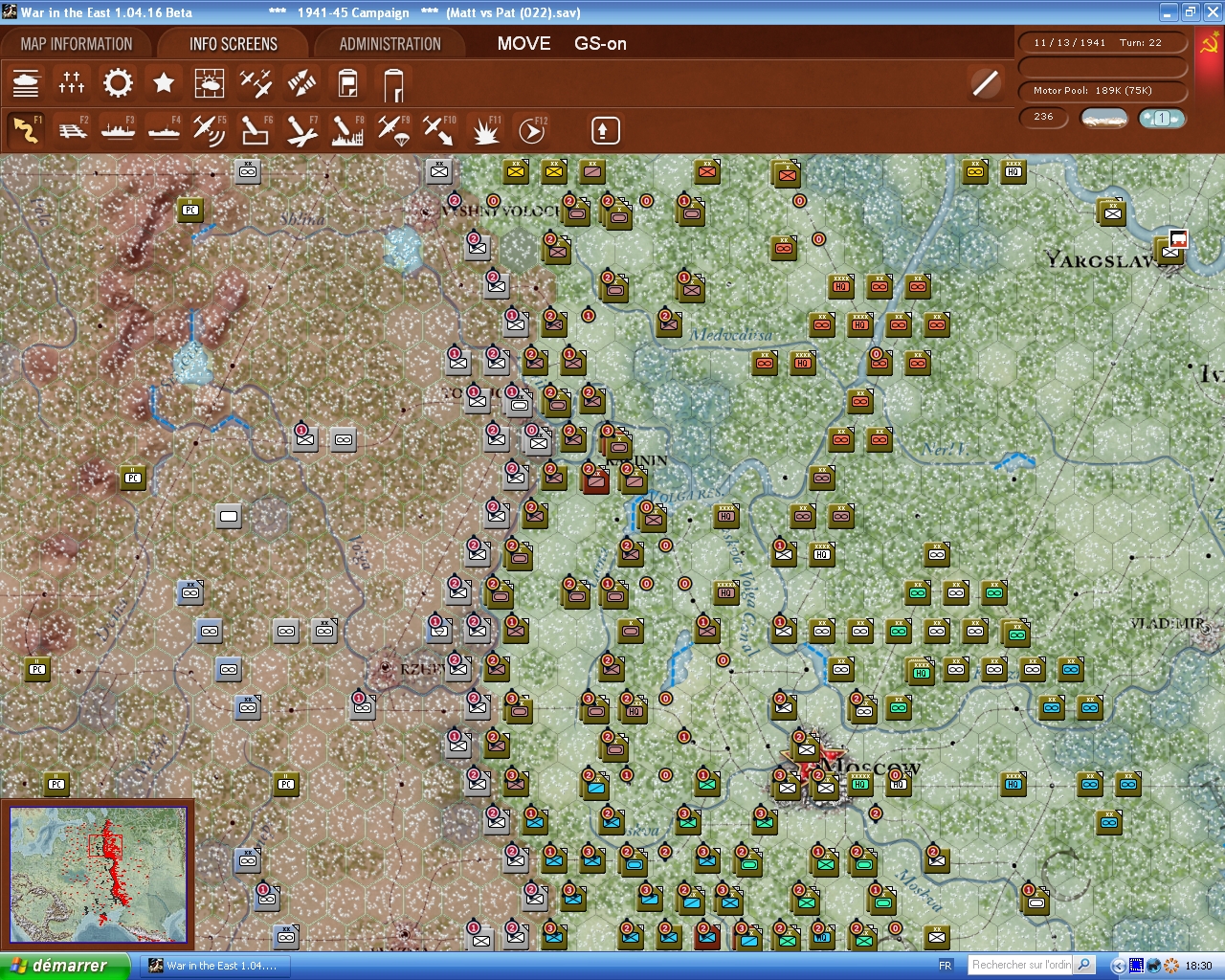Screen dimensions: 1225x980
Task: Select War in the East taskbar button
Action: coord(216,966)
